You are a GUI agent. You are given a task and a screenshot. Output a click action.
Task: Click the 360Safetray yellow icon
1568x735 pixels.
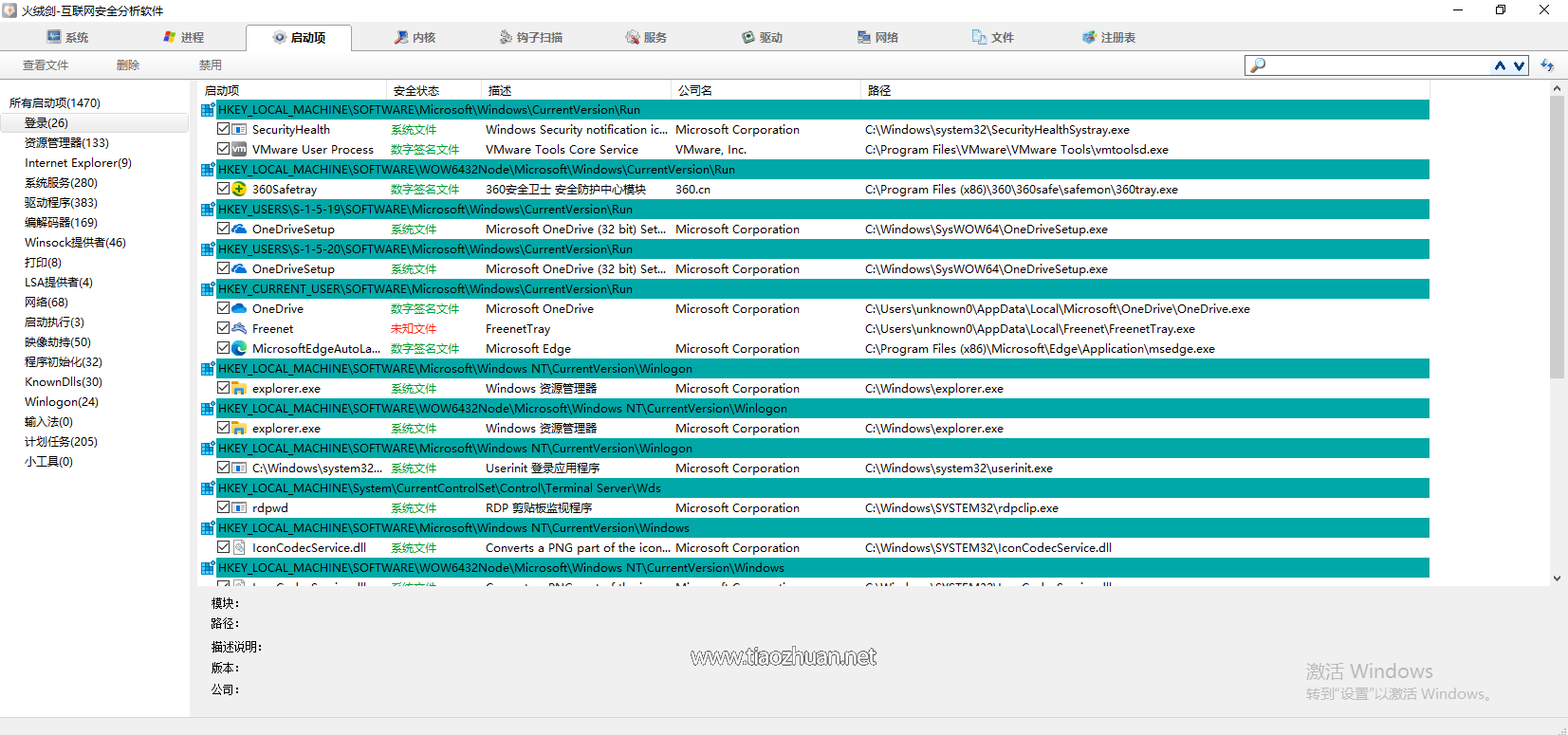coord(239,189)
